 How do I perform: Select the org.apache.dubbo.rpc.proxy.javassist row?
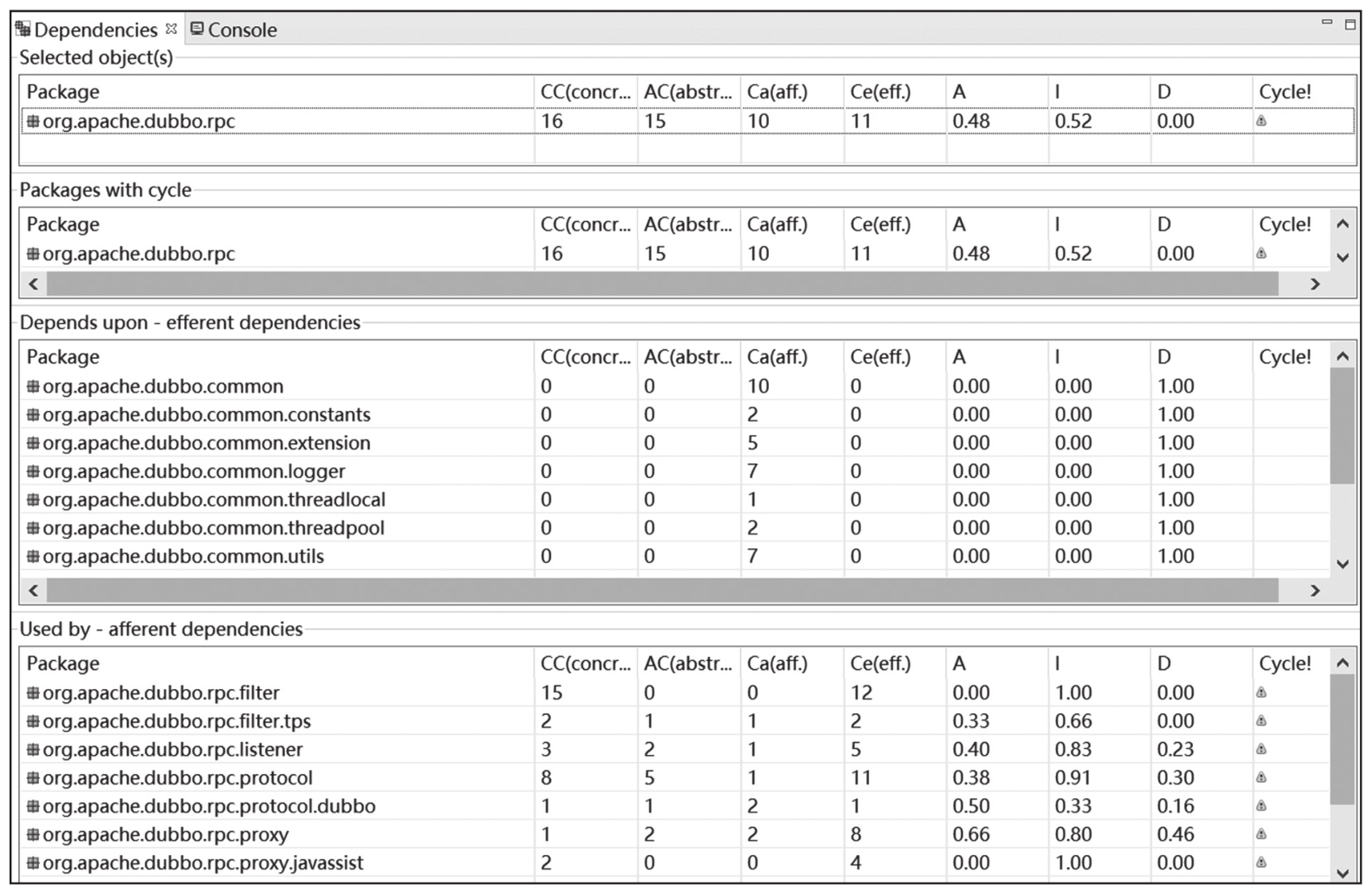pyautogui.click(x=203, y=863)
